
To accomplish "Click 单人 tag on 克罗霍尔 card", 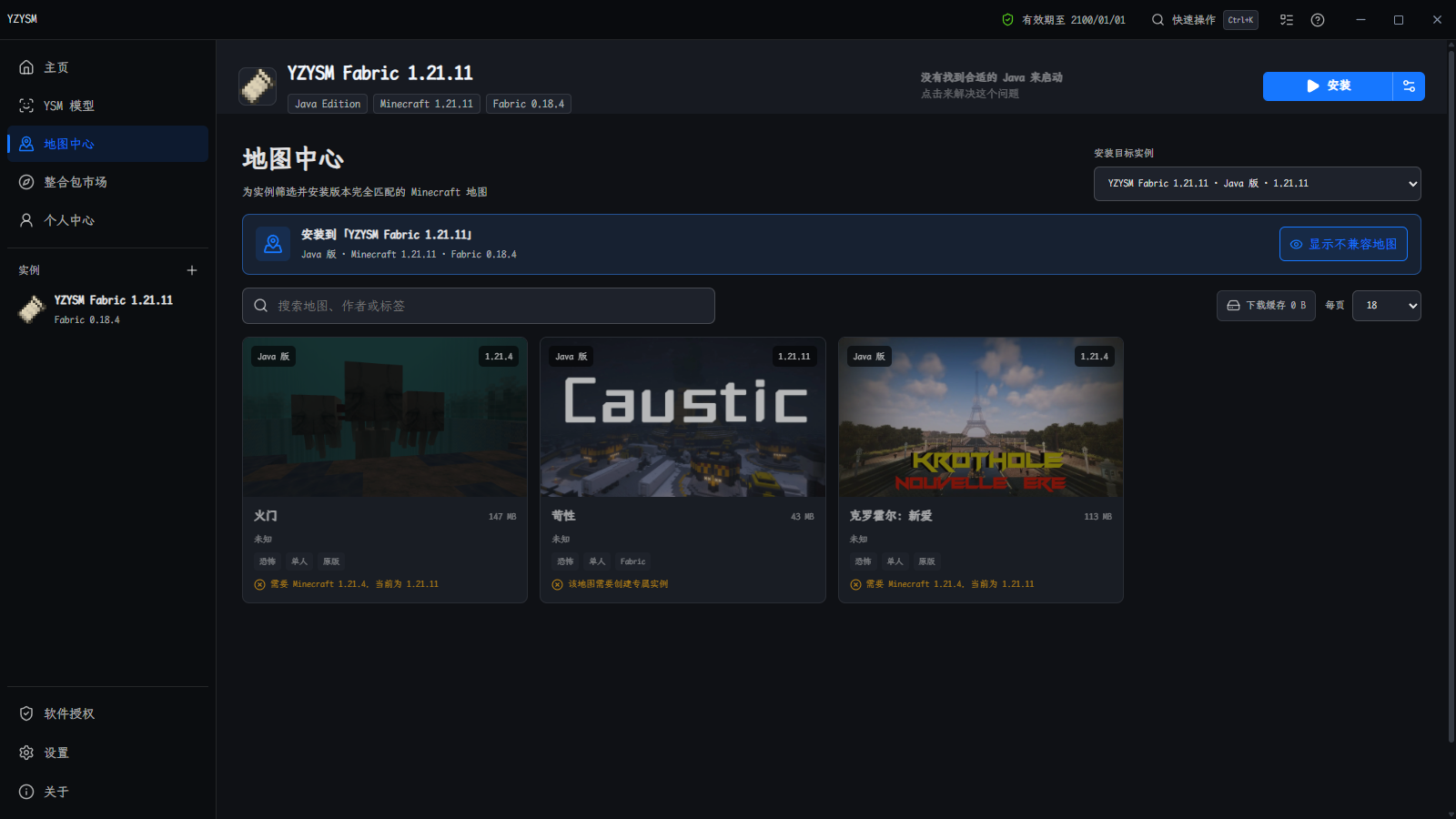I will coord(895,561).
